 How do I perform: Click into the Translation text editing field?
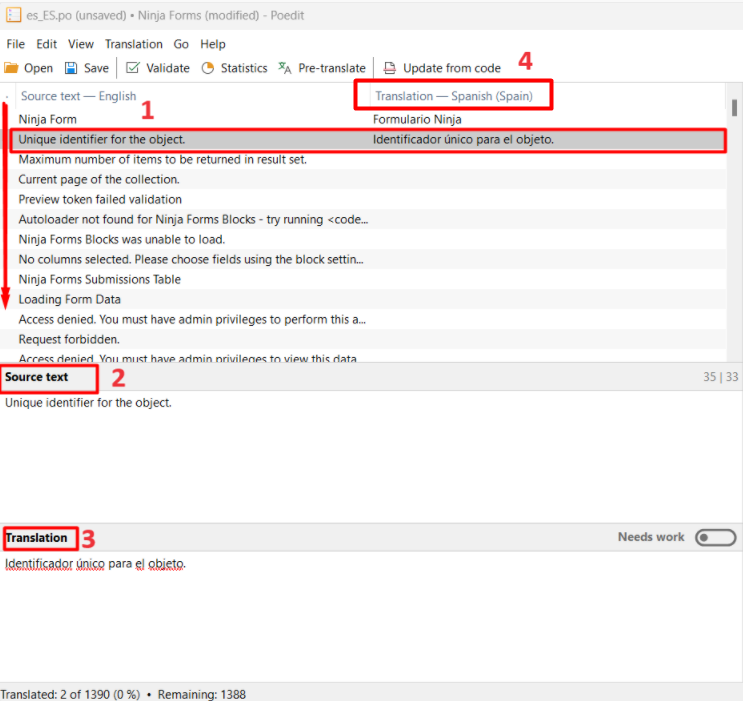(370, 610)
